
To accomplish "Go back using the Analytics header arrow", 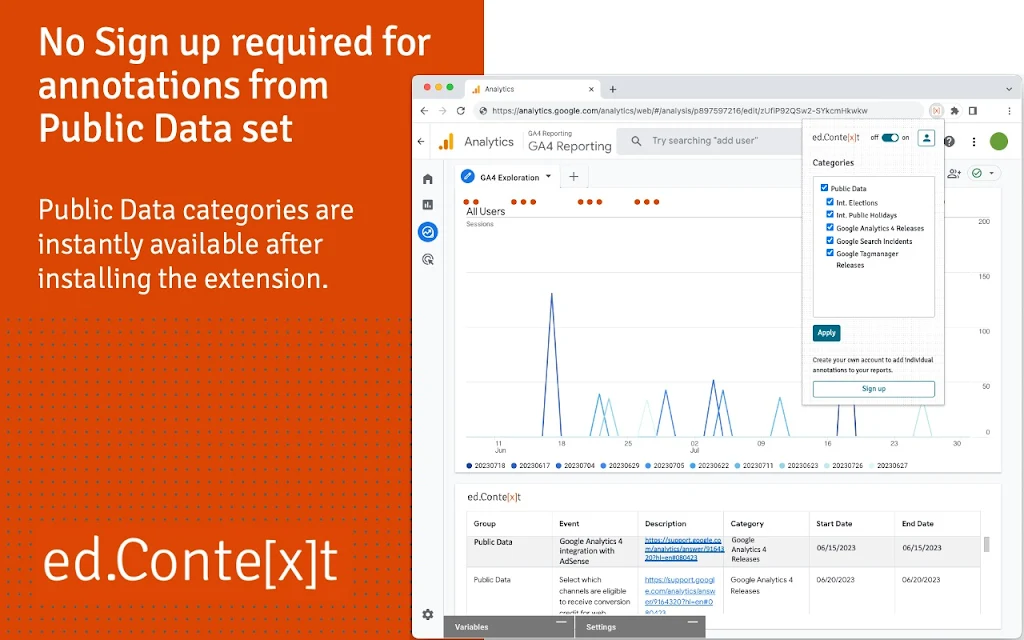I will [x=421, y=141].
